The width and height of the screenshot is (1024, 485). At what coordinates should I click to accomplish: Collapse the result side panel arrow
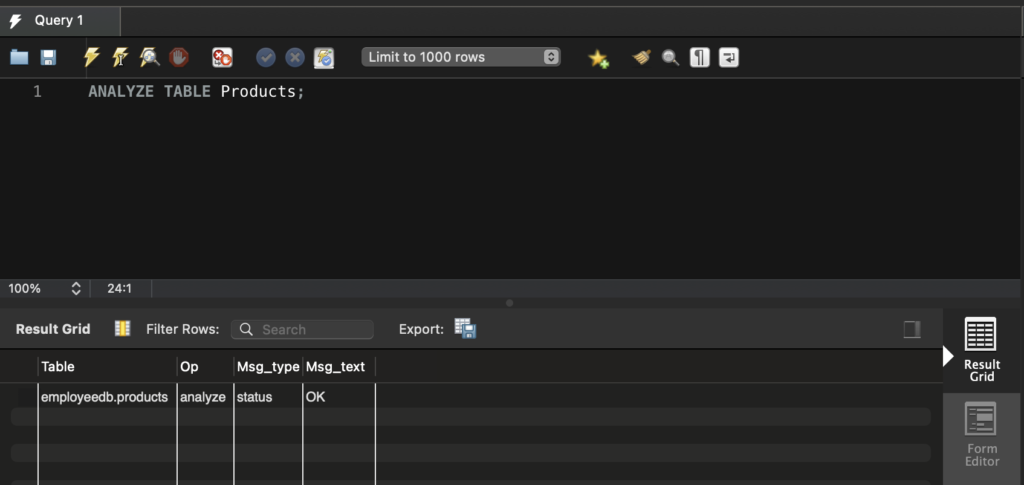pos(948,356)
